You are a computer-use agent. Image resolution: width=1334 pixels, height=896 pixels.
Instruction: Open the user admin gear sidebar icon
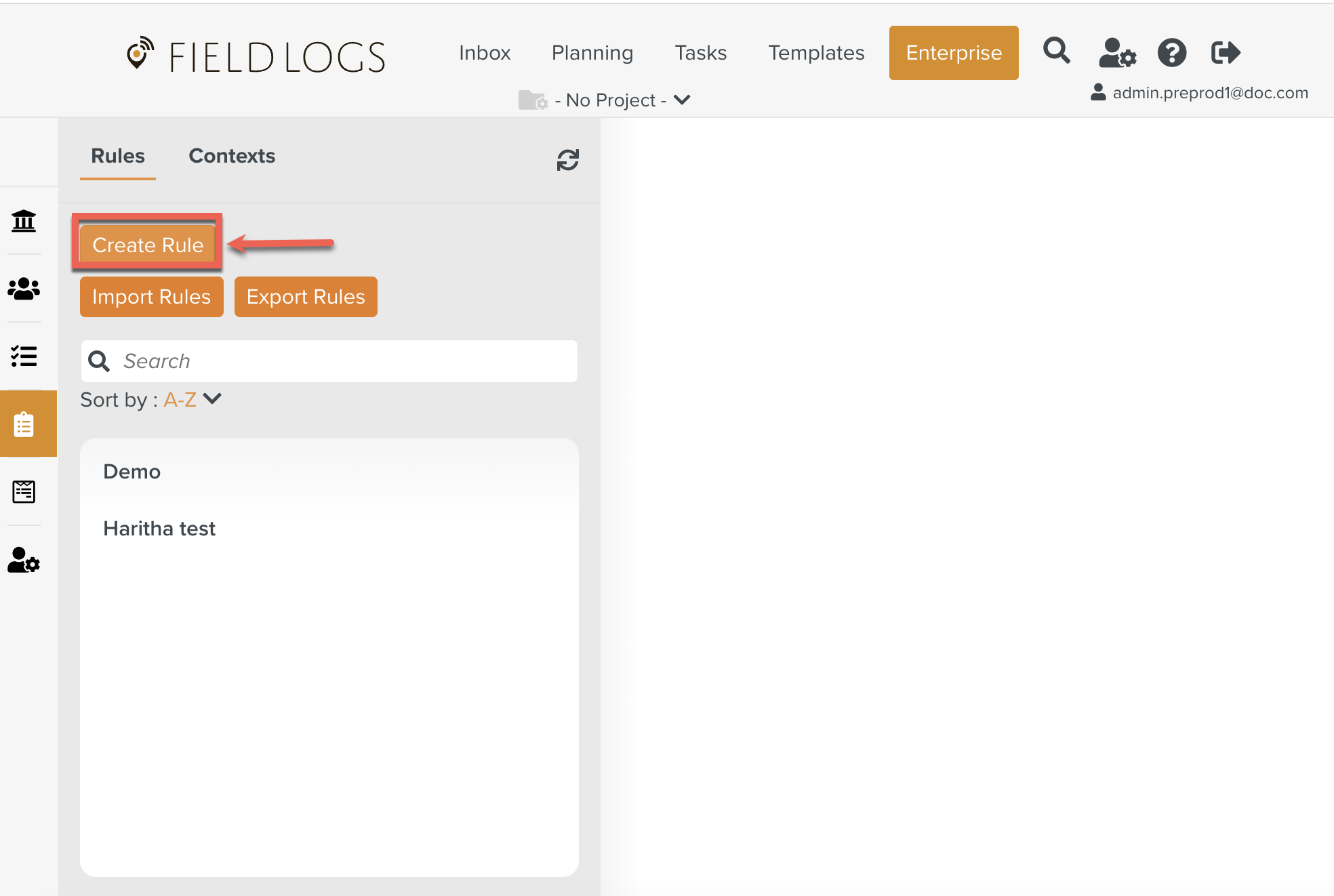(24, 560)
